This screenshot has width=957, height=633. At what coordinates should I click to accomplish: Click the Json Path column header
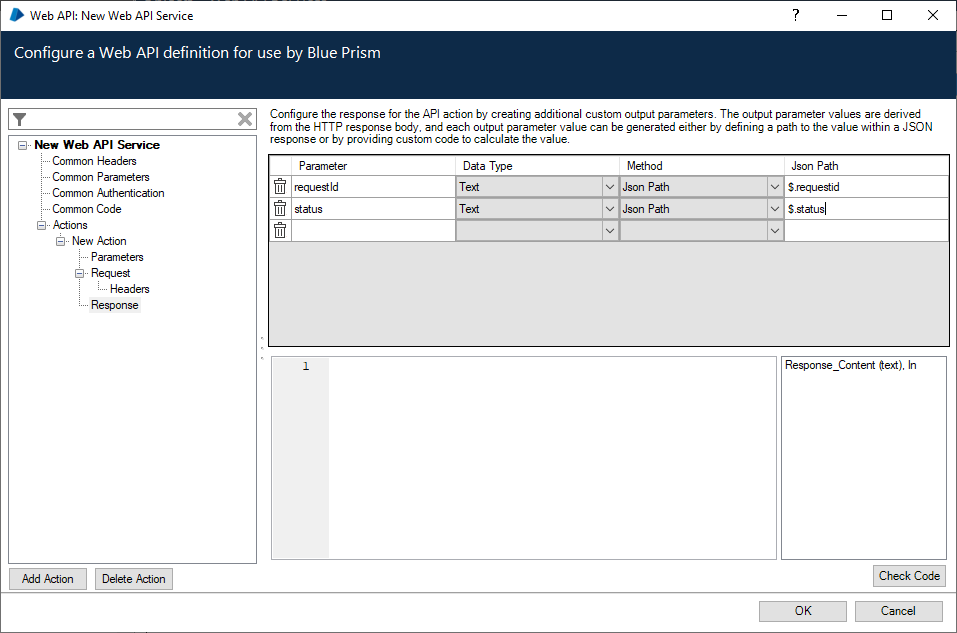[x=866, y=166]
